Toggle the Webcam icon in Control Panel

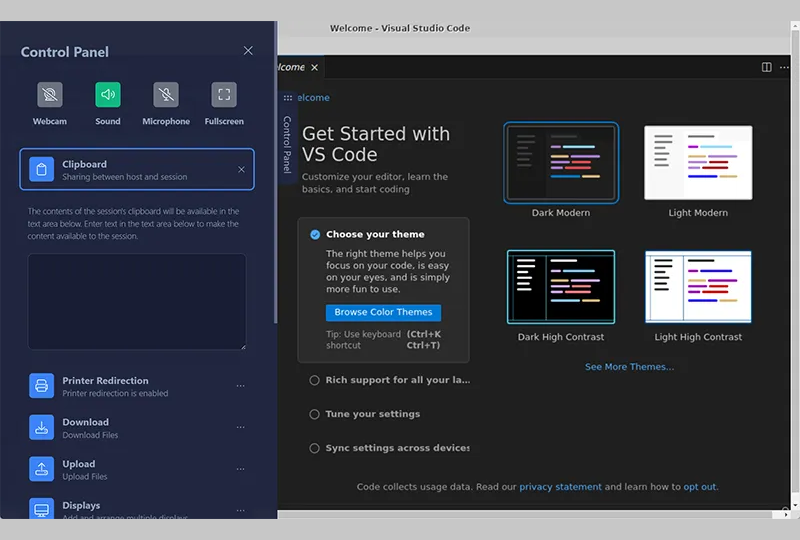pyautogui.click(x=49, y=94)
